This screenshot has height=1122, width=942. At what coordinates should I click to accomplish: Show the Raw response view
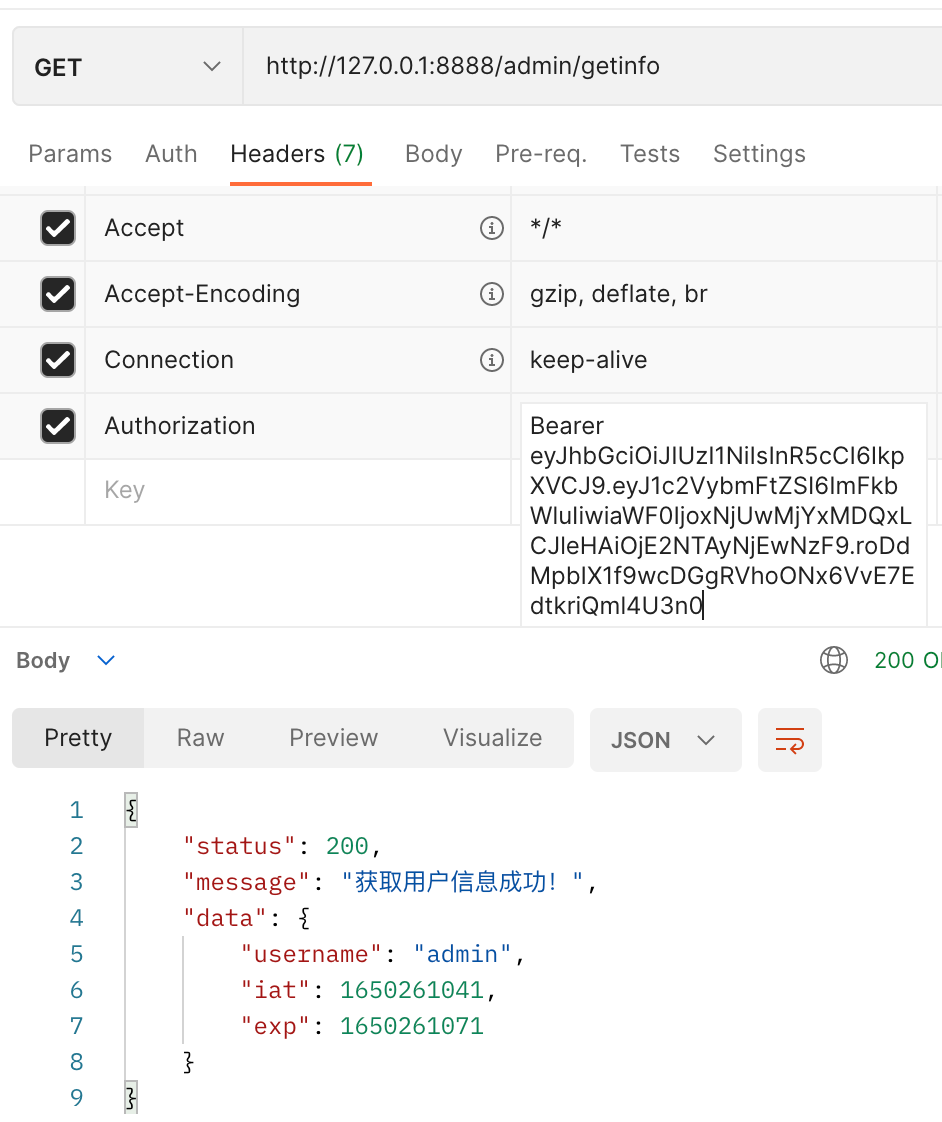[200, 738]
